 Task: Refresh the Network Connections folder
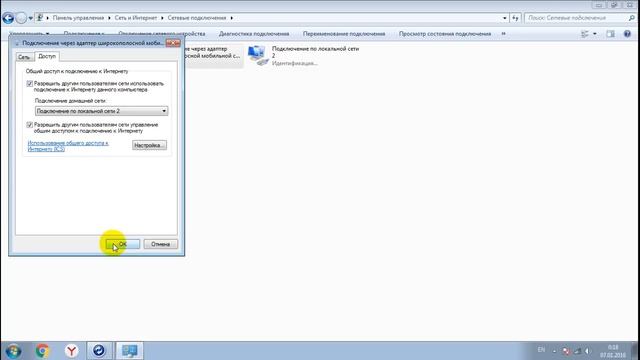(516, 18)
